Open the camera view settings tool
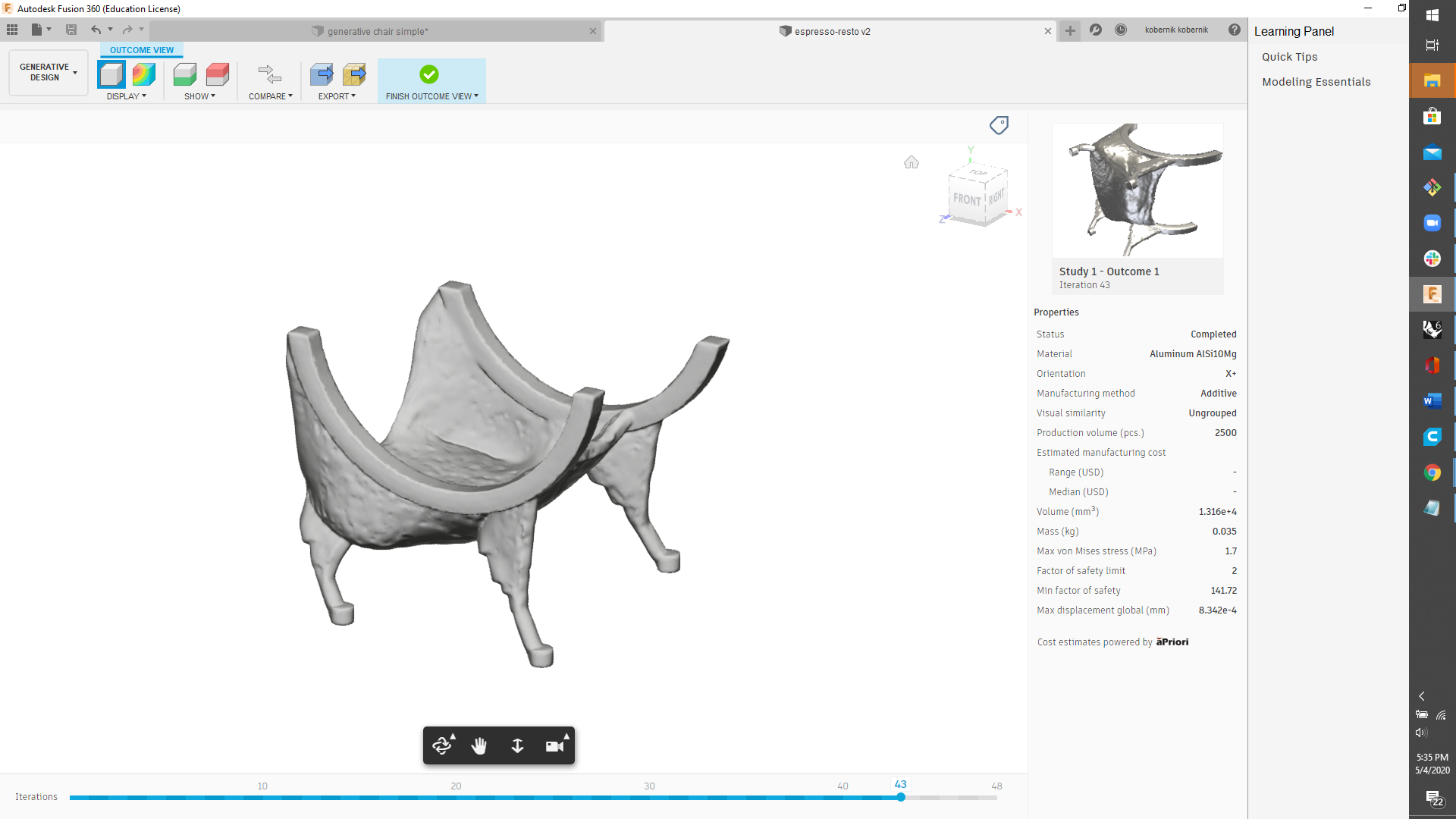1456x819 pixels. 555,745
